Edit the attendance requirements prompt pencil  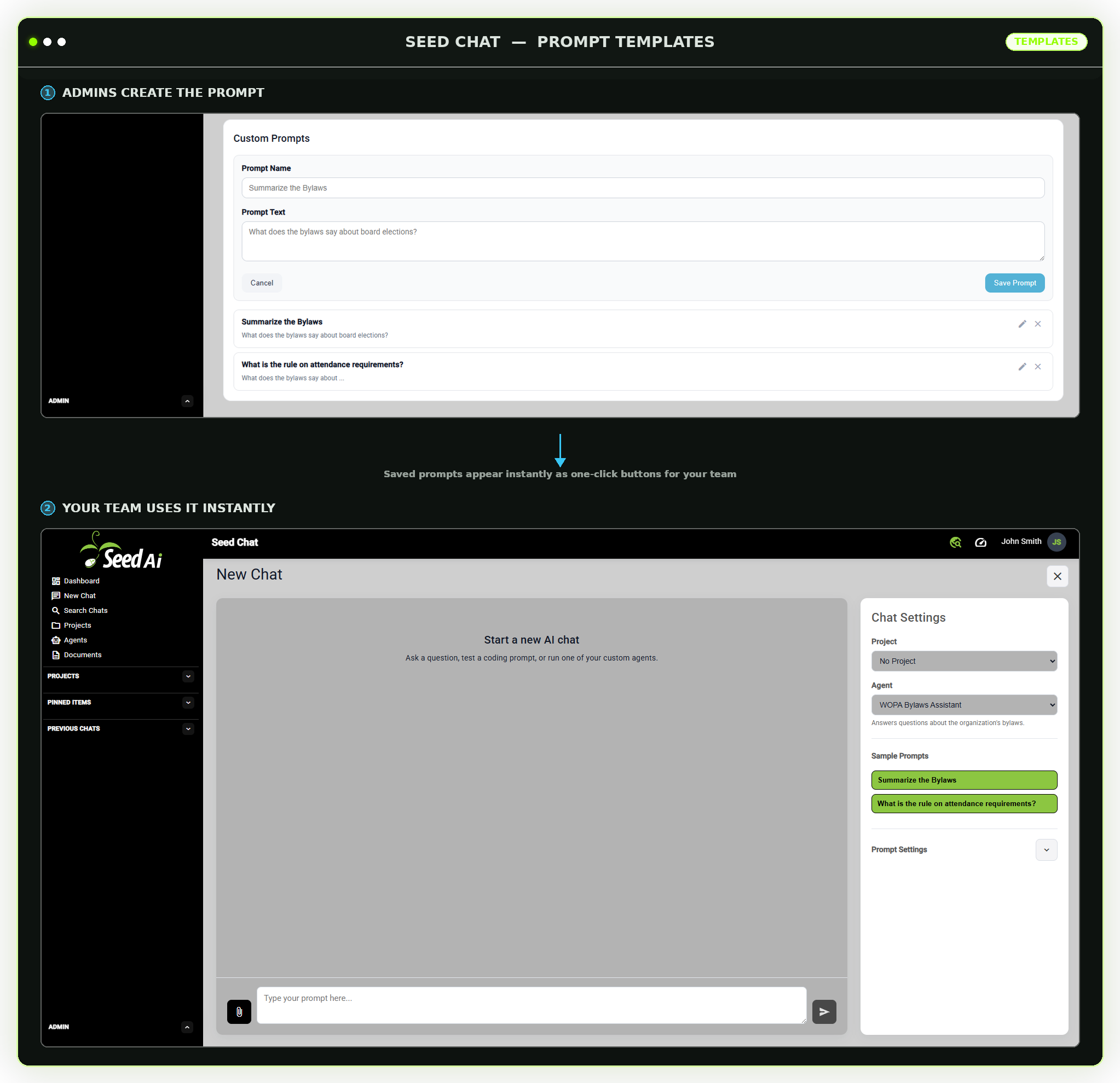tap(1022, 367)
